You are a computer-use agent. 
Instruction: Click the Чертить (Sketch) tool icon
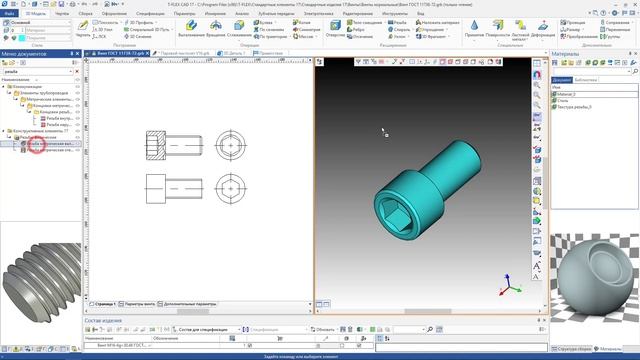(x=83, y=26)
